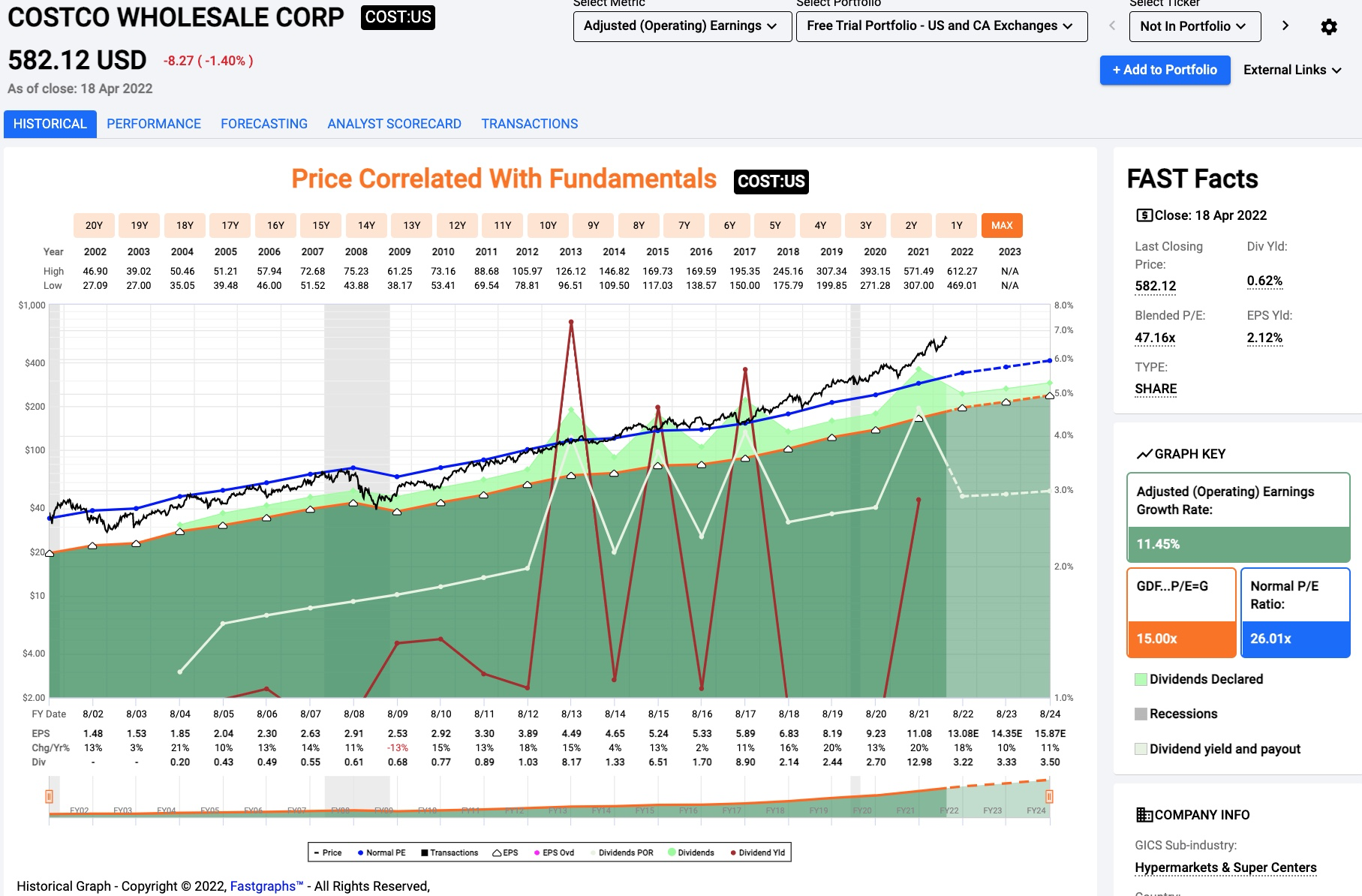Viewport: 1362px width, 896px height.
Task: Click the dollar icon beside Close date
Action: (1144, 215)
